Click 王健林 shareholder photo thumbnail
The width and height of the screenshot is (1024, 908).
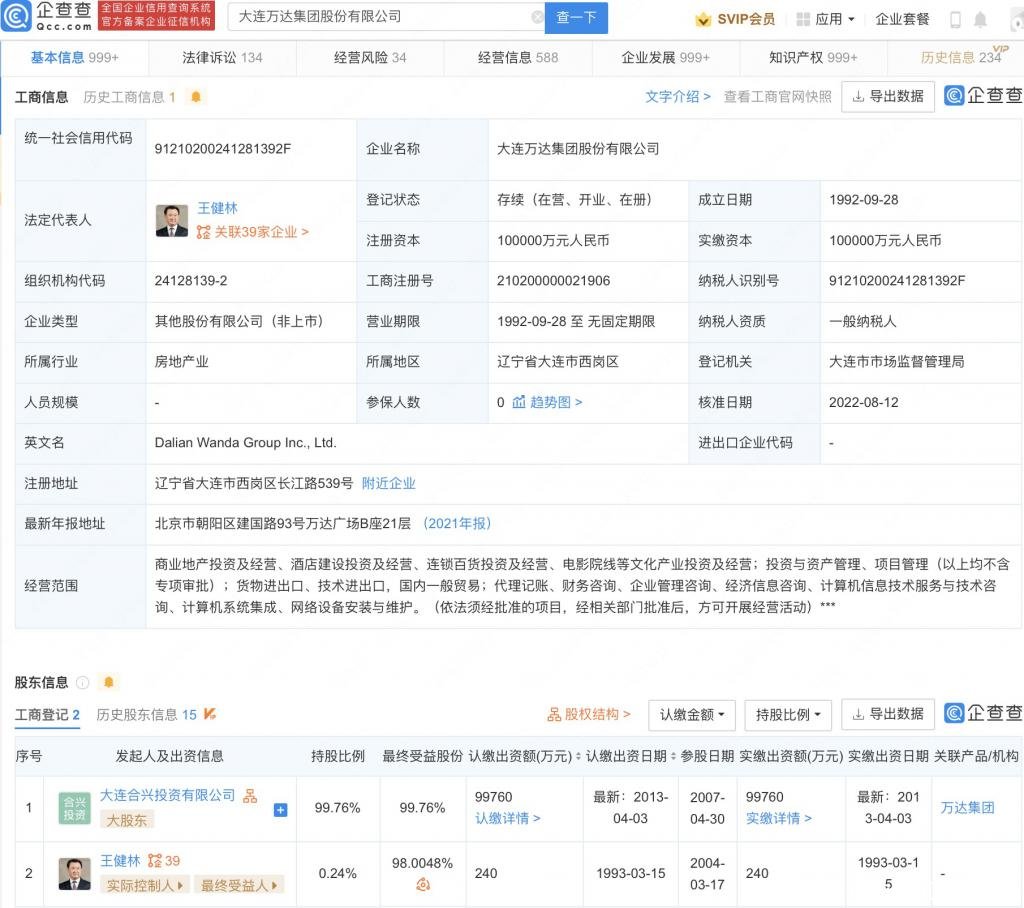(x=74, y=873)
